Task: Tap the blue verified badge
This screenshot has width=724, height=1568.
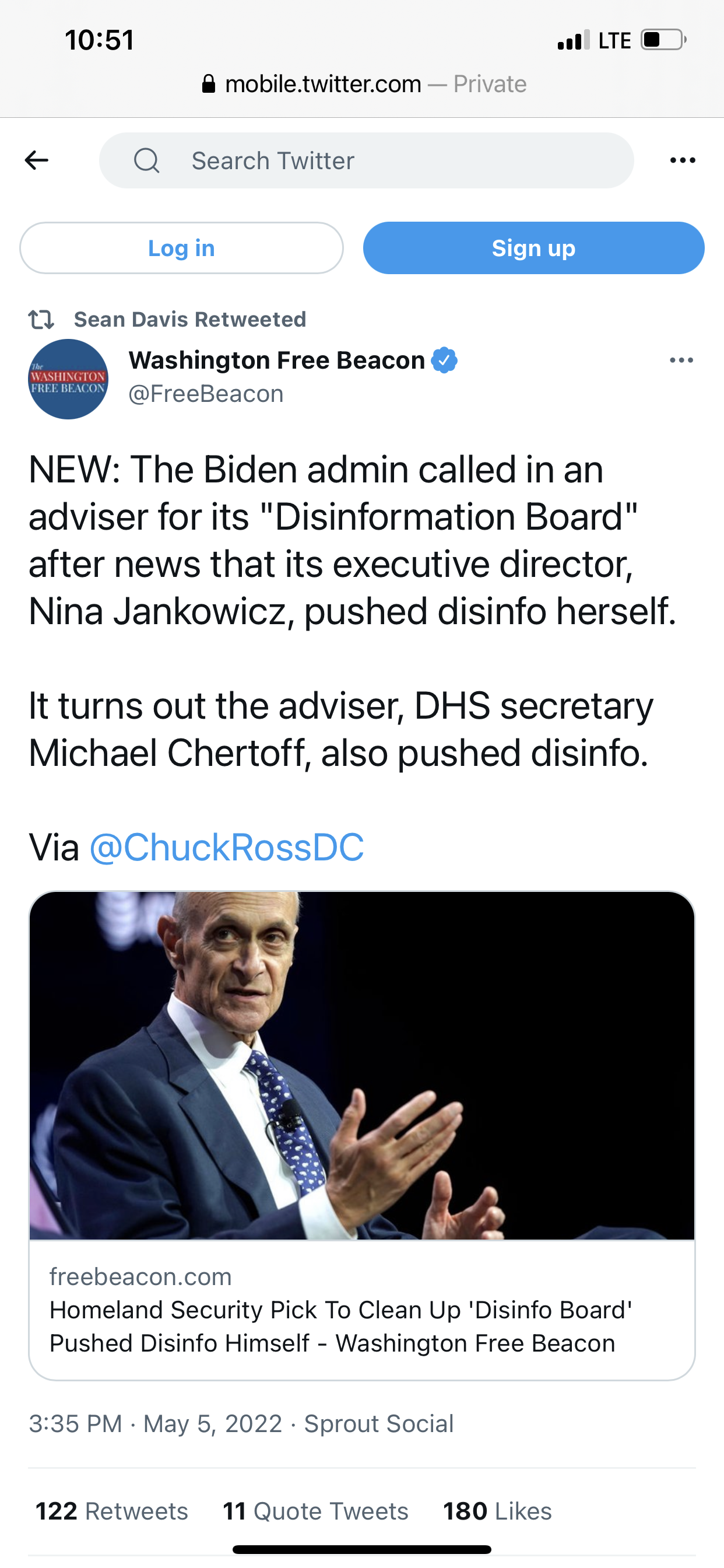Action: (x=444, y=360)
